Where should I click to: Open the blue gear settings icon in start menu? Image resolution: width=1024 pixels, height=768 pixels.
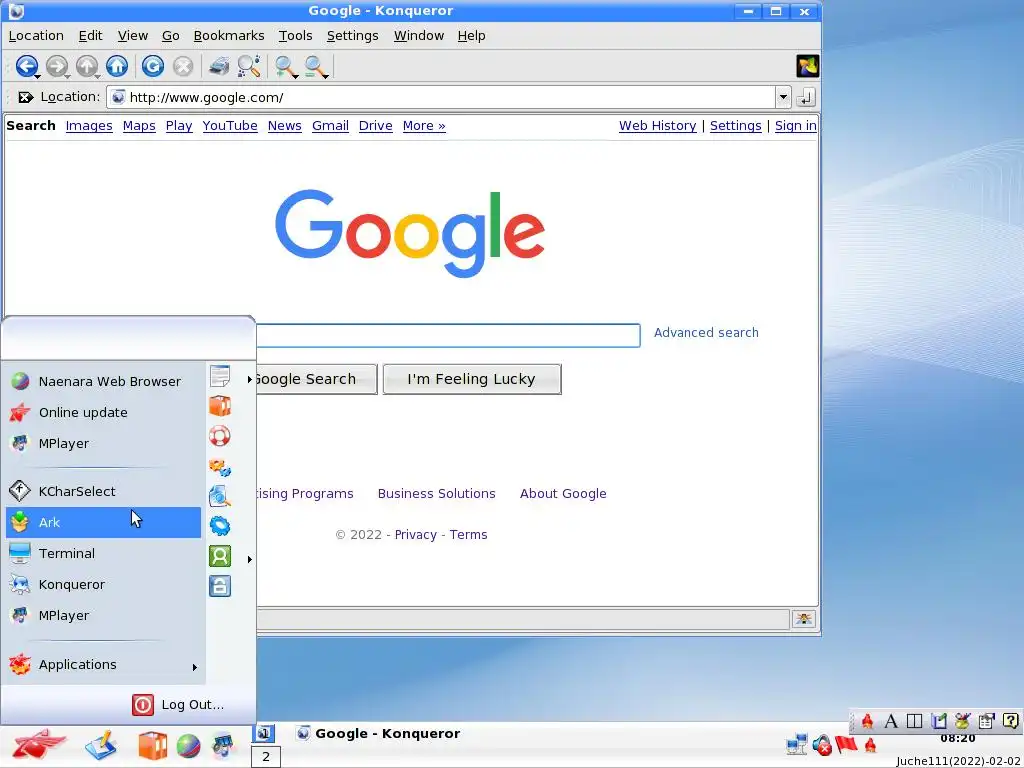click(220, 526)
